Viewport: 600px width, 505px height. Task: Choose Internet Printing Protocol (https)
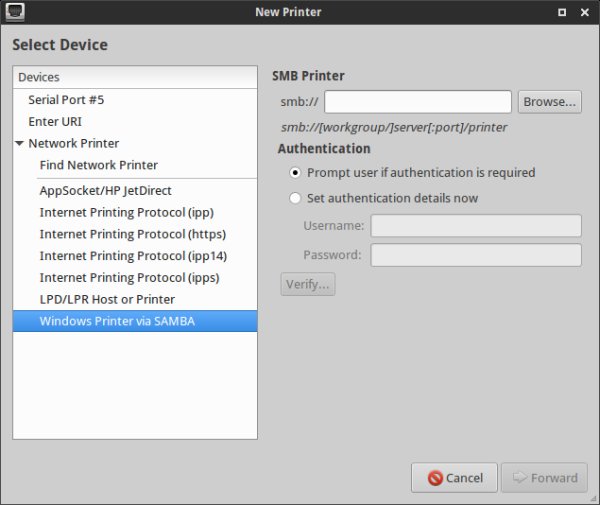click(130, 234)
